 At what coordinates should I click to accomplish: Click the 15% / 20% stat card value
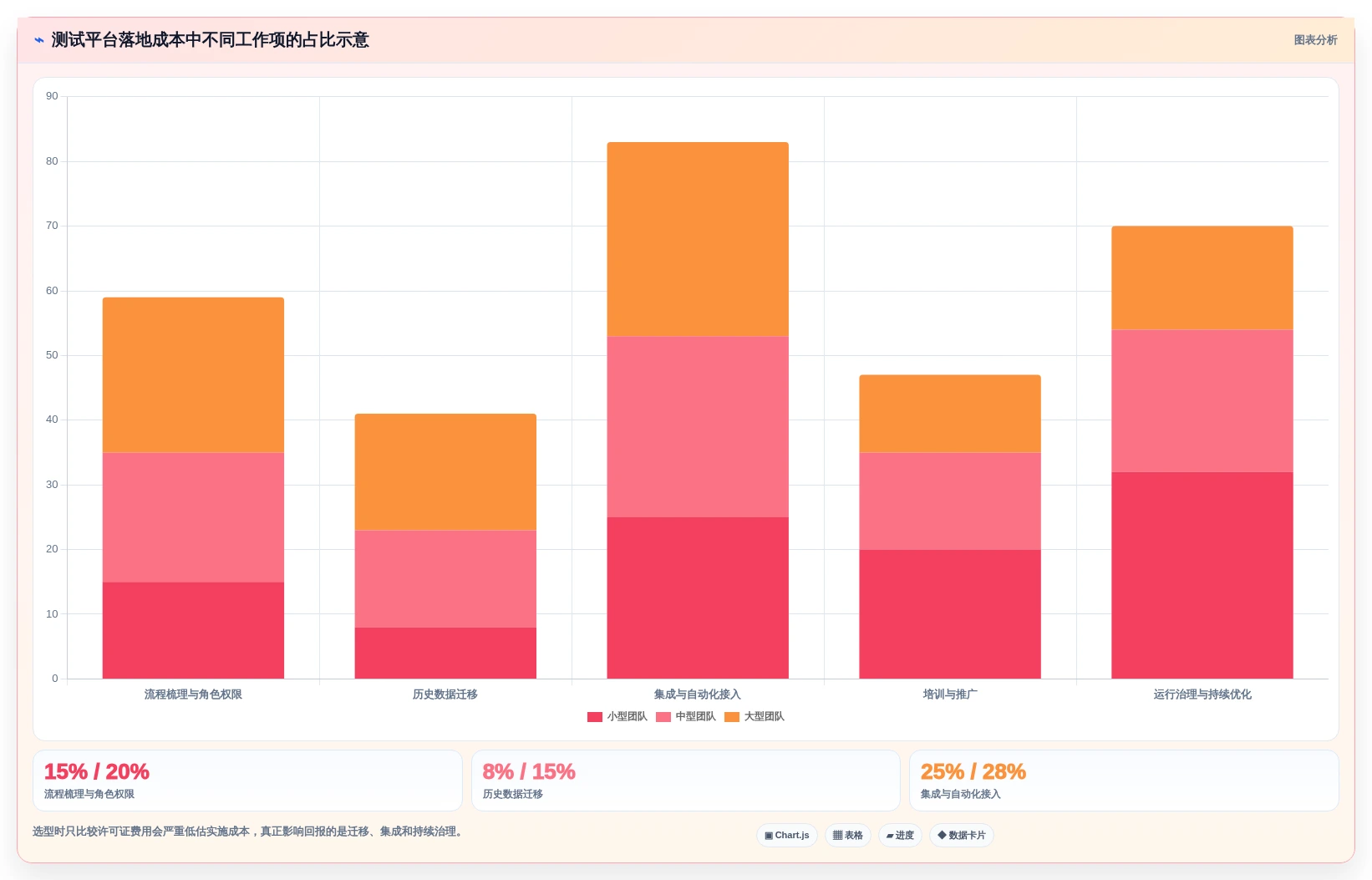[x=96, y=771]
